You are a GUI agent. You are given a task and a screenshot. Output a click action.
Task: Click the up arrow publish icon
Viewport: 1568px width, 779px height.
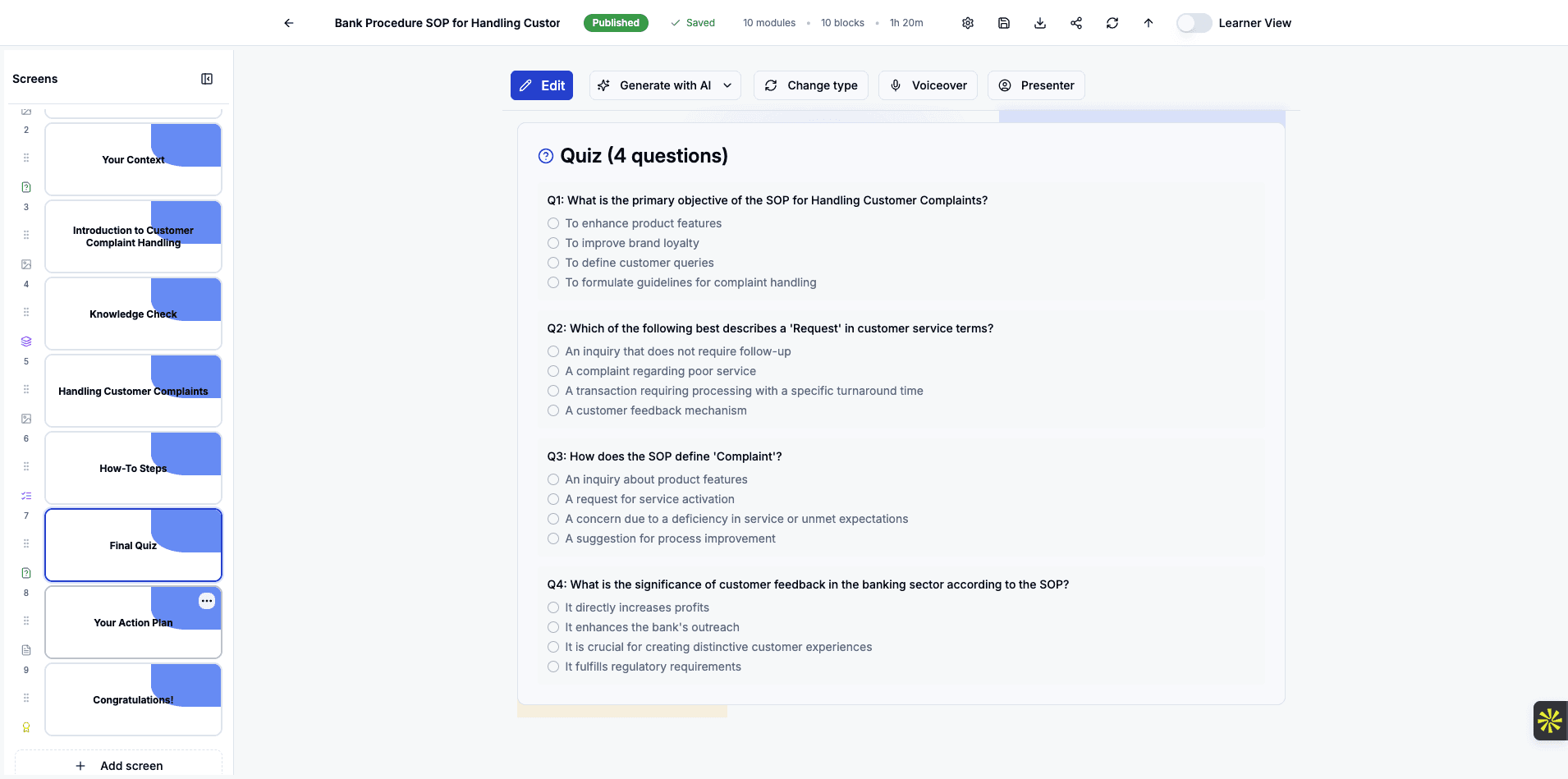point(1148,23)
